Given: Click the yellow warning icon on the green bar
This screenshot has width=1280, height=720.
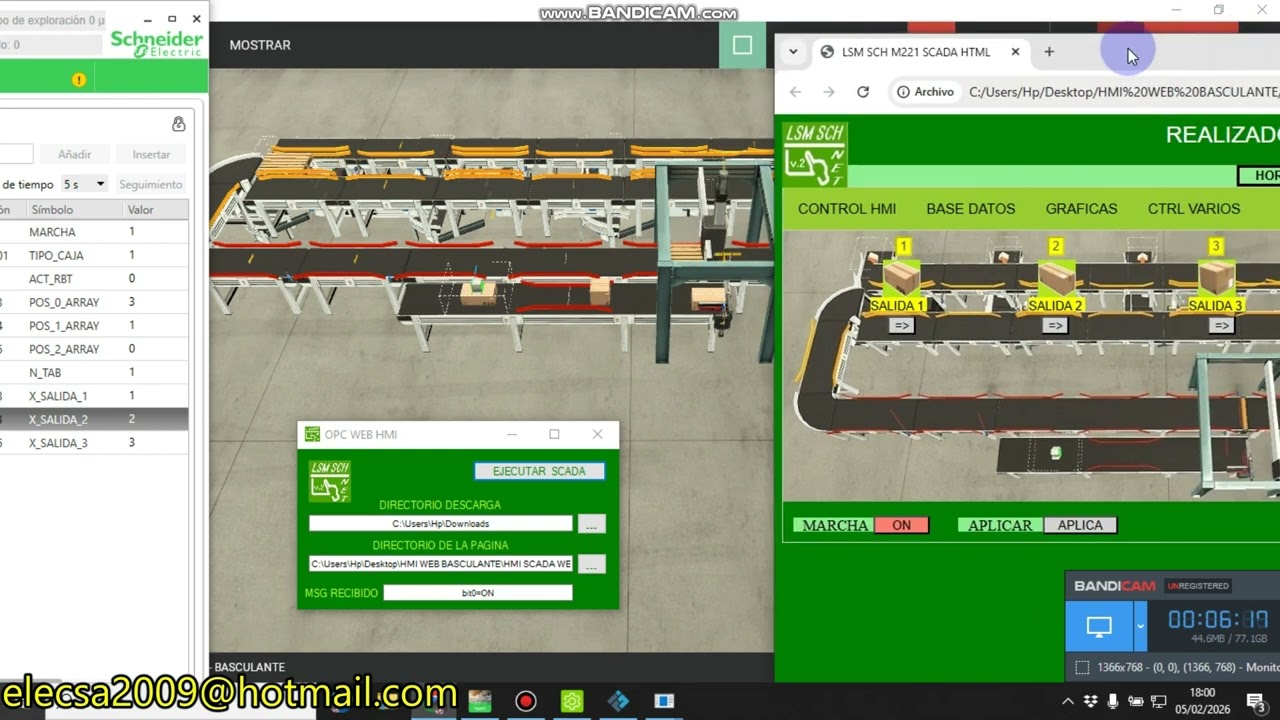Looking at the screenshot, I should pyautogui.click(x=79, y=80).
